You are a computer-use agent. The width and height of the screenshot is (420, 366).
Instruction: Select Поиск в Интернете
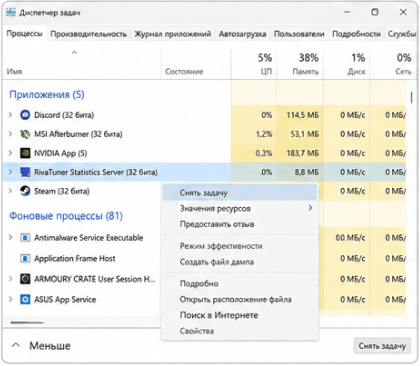[x=240, y=315]
